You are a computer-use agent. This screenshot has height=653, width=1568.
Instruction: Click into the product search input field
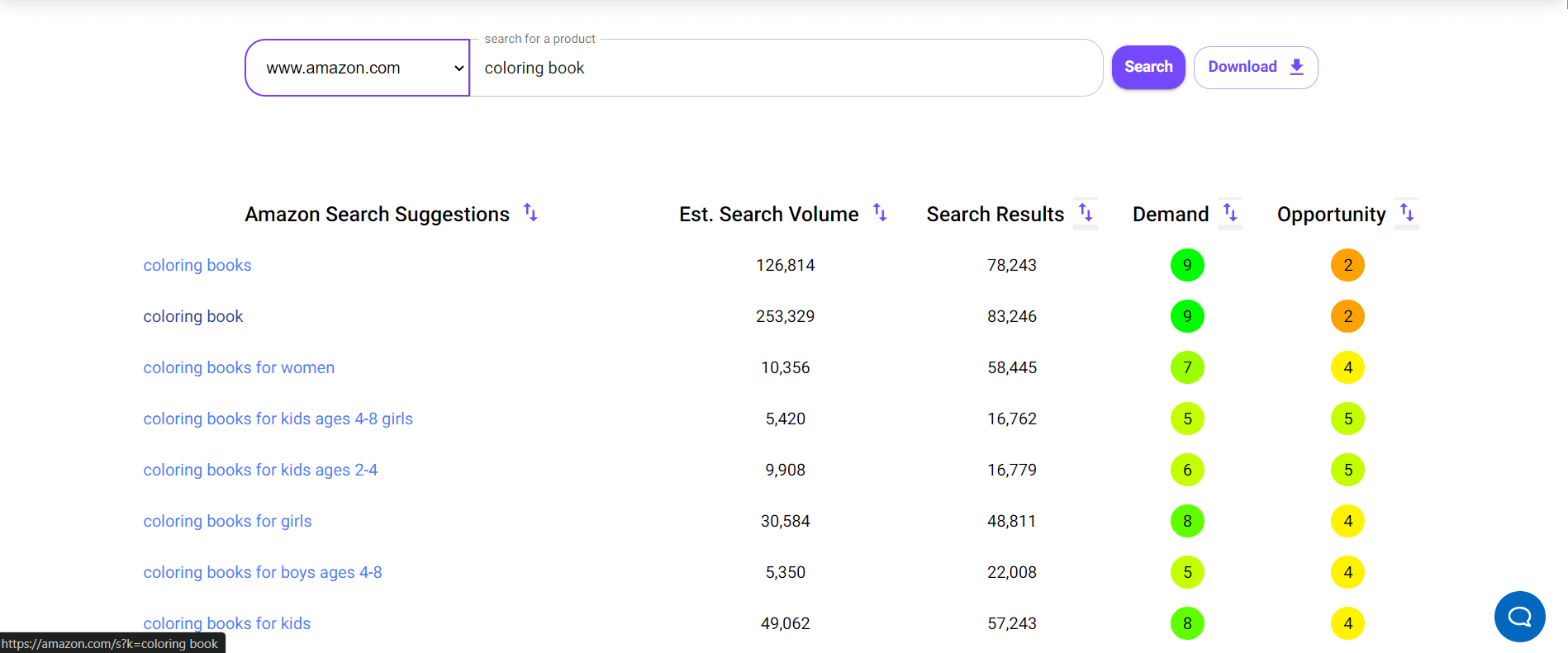[785, 68]
